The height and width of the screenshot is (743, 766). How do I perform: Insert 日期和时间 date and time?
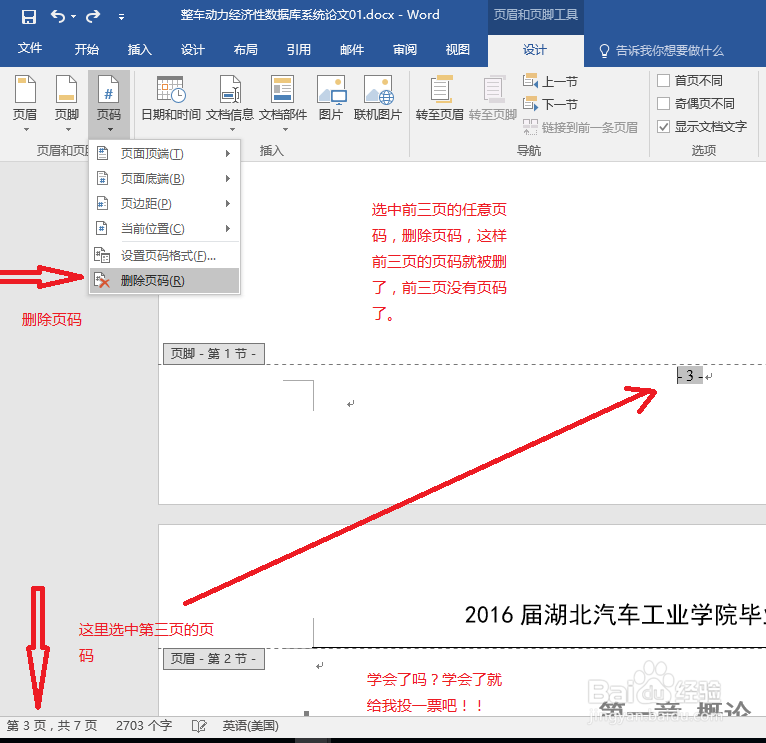tap(171, 98)
